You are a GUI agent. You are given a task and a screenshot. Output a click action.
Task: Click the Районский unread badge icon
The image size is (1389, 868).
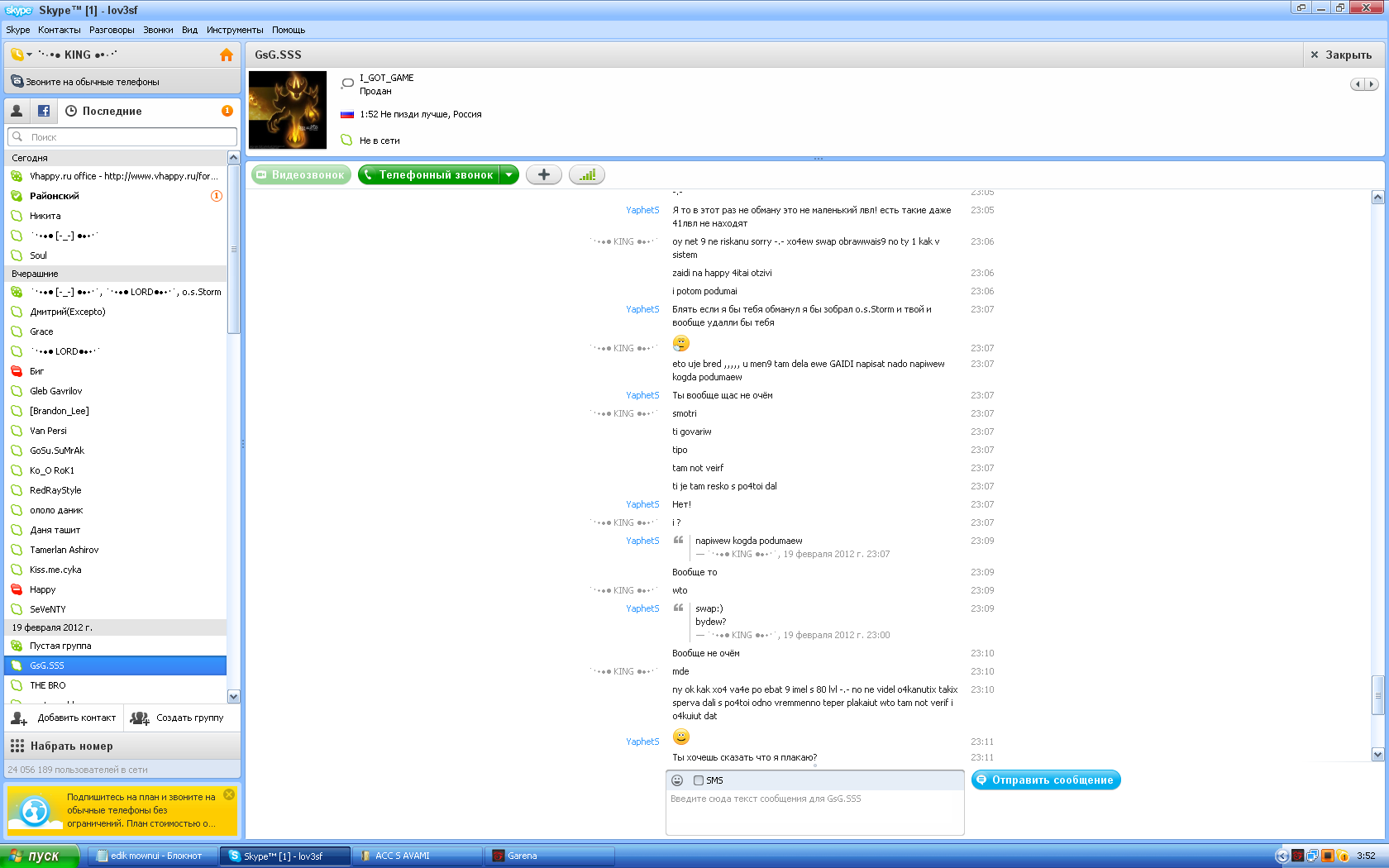217,196
